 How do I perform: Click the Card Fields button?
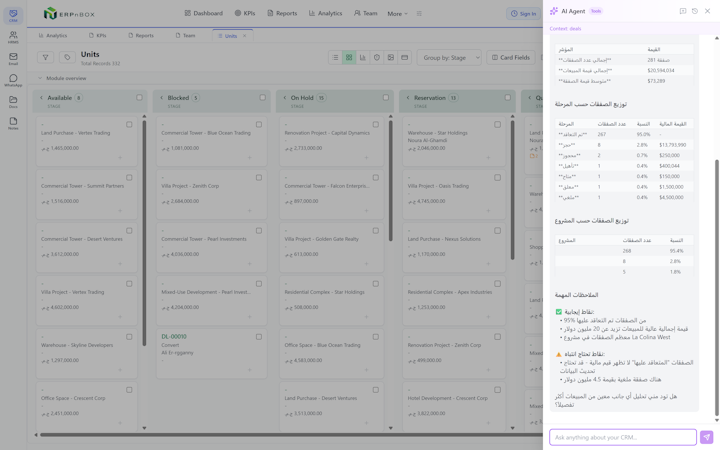tap(511, 57)
